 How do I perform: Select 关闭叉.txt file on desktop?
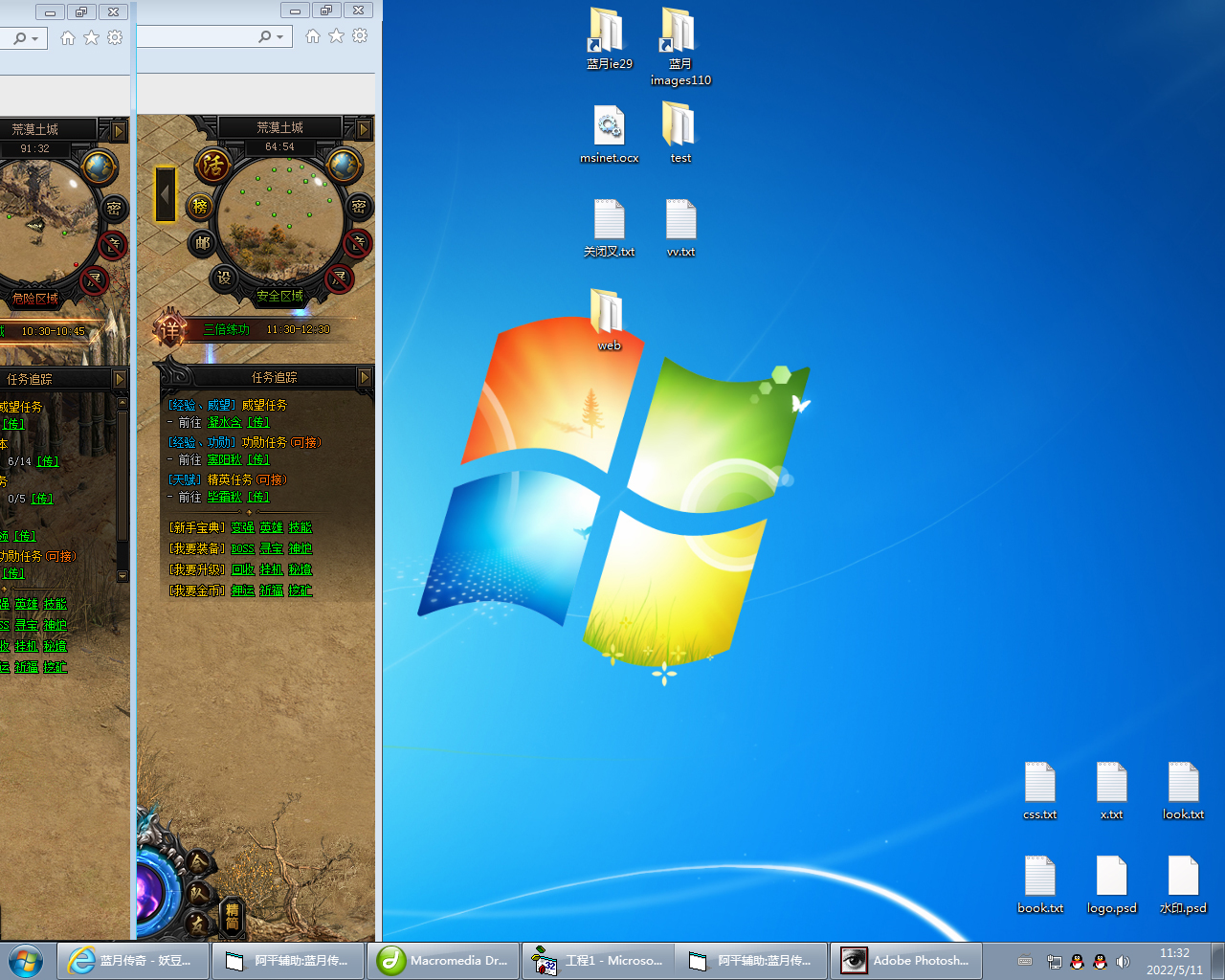click(610, 228)
